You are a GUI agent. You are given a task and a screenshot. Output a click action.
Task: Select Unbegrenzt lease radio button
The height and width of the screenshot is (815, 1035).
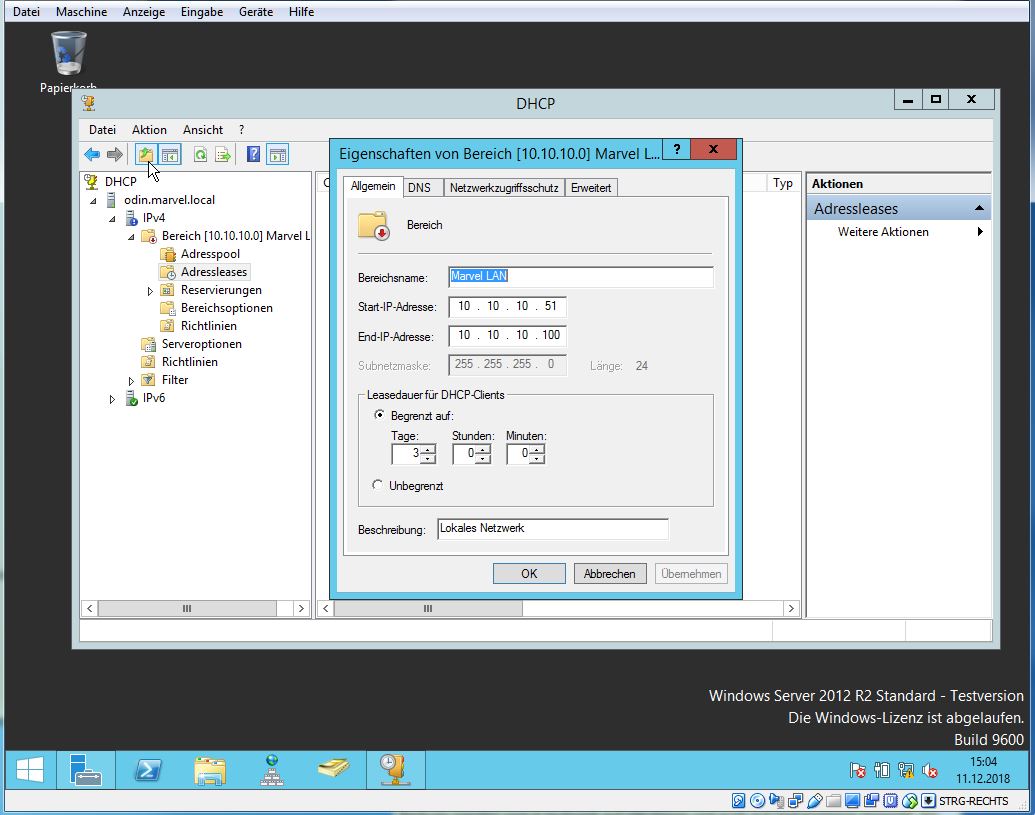tap(377, 485)
